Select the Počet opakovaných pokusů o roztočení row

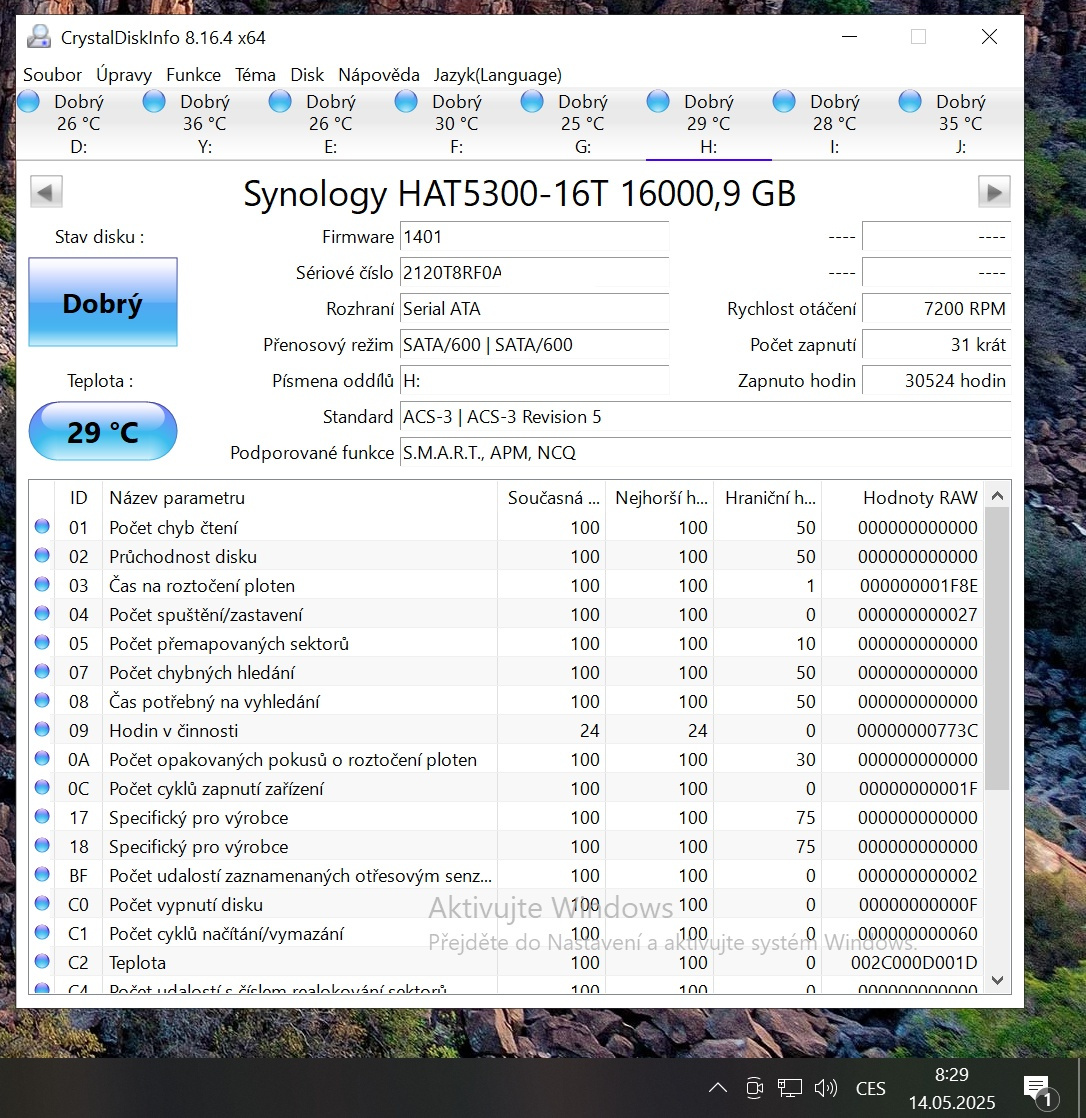click(506, 759)
